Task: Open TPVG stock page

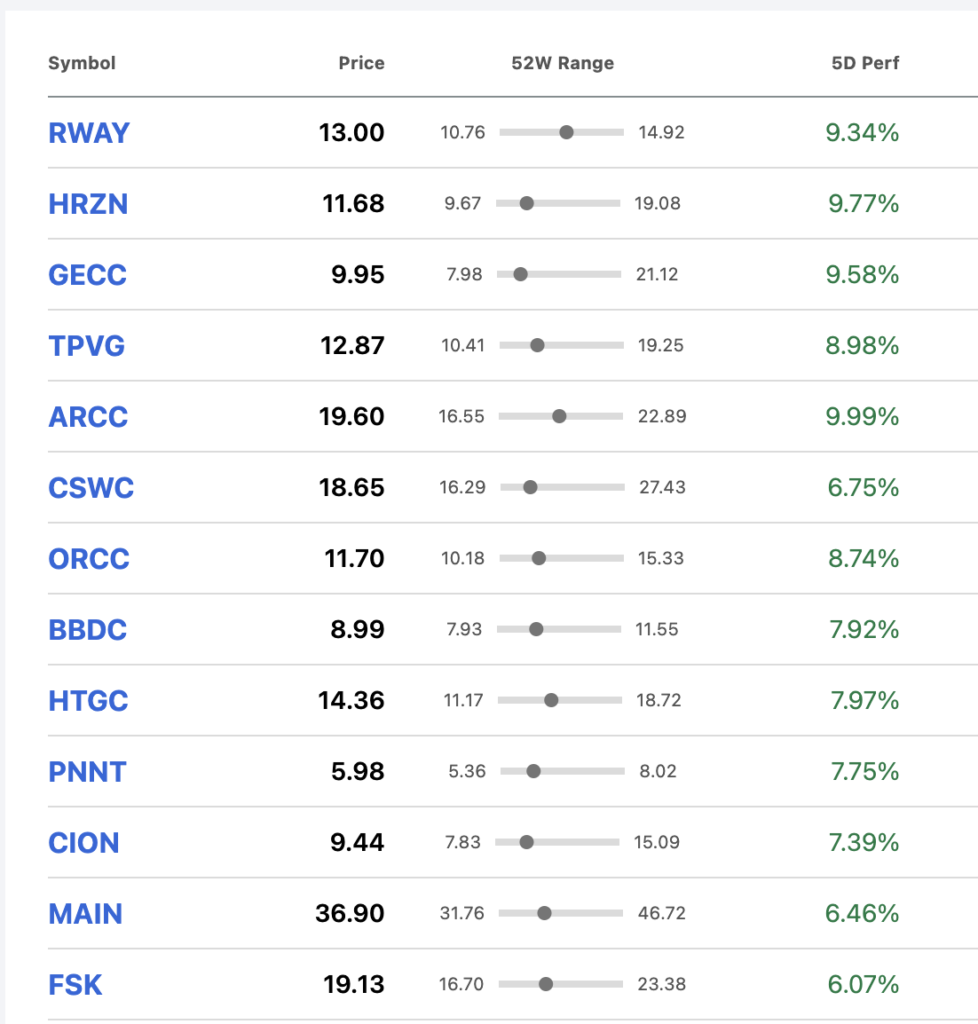Action: [87, 345]
